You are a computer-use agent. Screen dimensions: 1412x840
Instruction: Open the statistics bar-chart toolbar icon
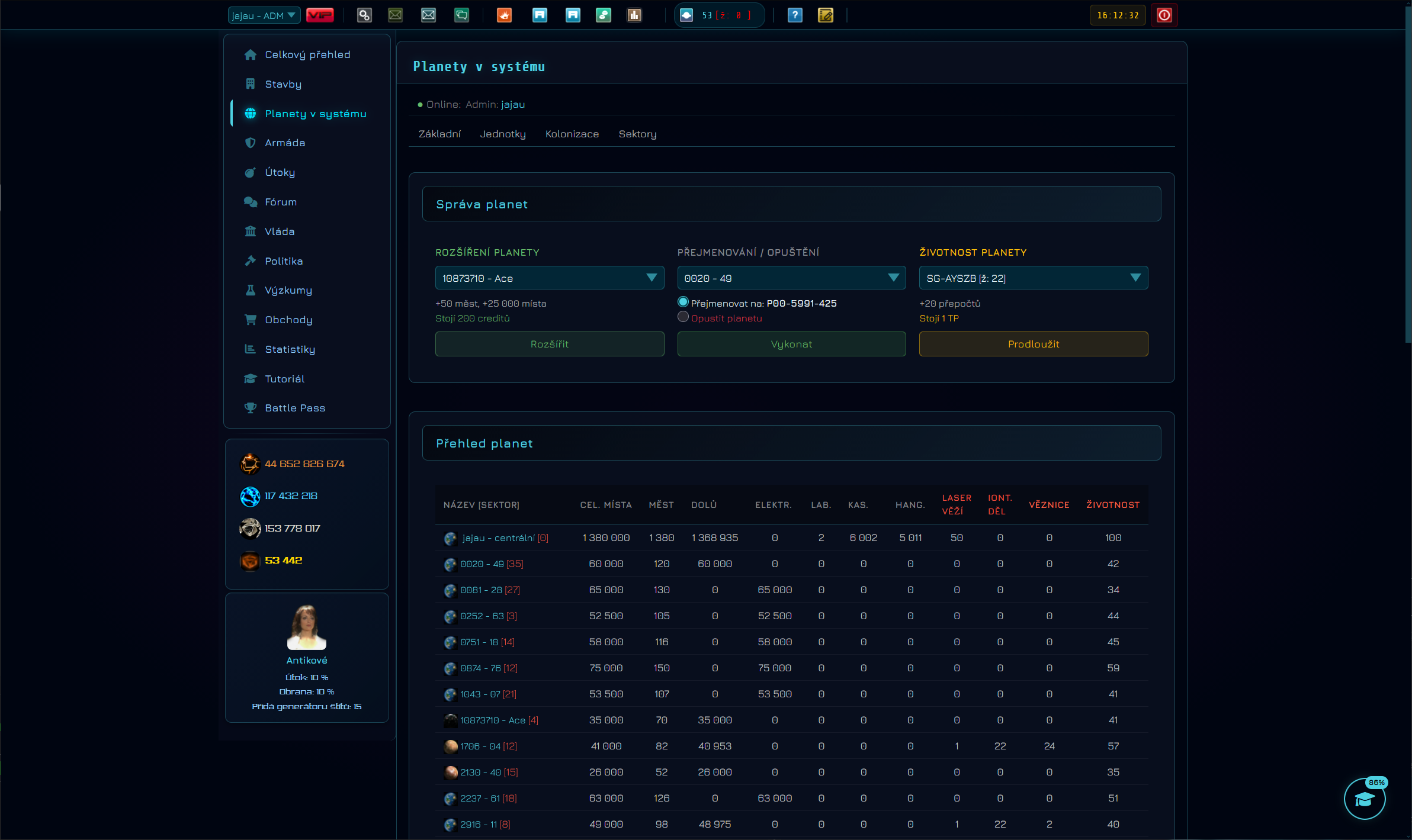[634, 15]
